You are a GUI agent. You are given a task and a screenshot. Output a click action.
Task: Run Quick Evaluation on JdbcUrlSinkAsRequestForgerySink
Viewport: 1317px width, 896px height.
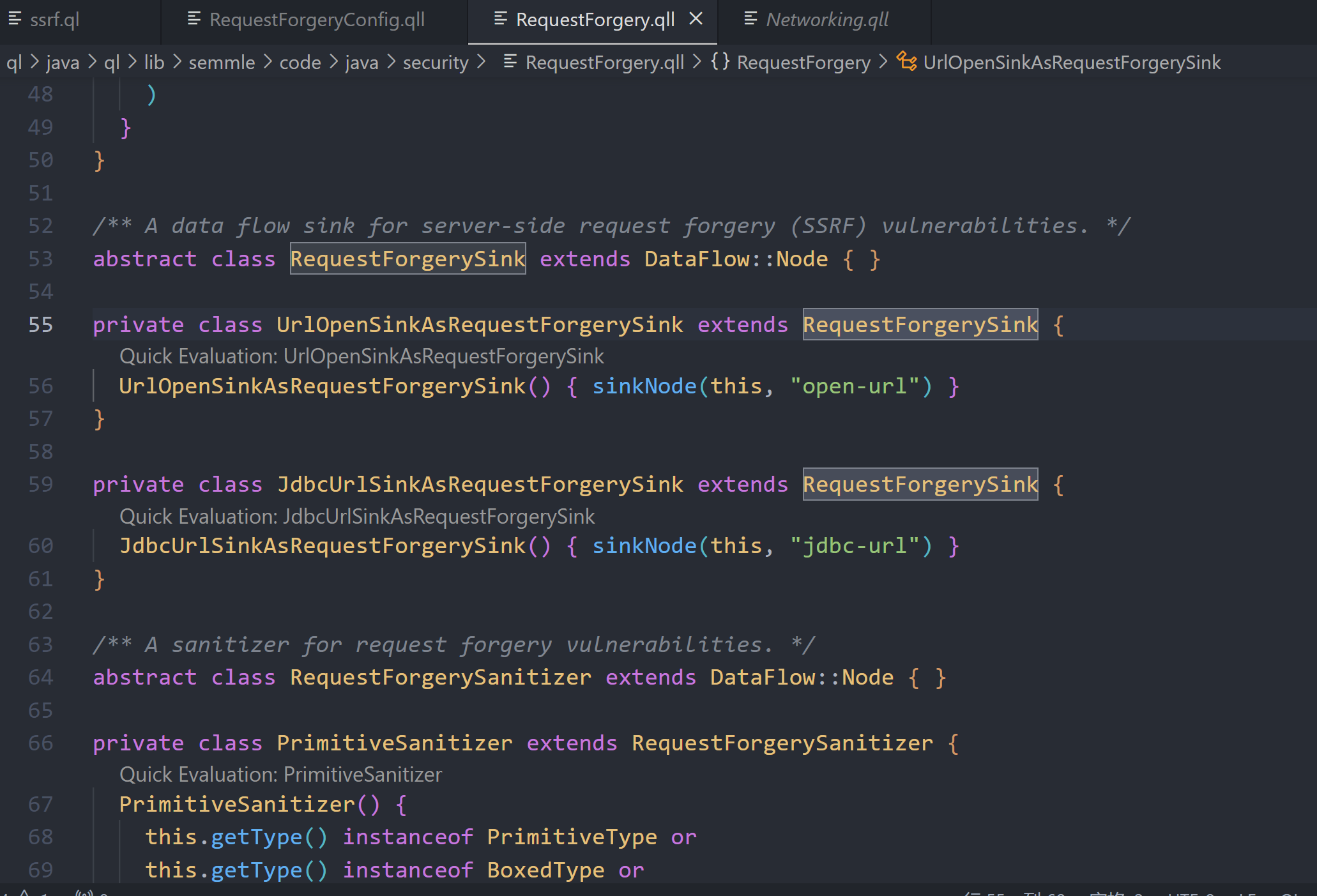click(x=358, y=516)
